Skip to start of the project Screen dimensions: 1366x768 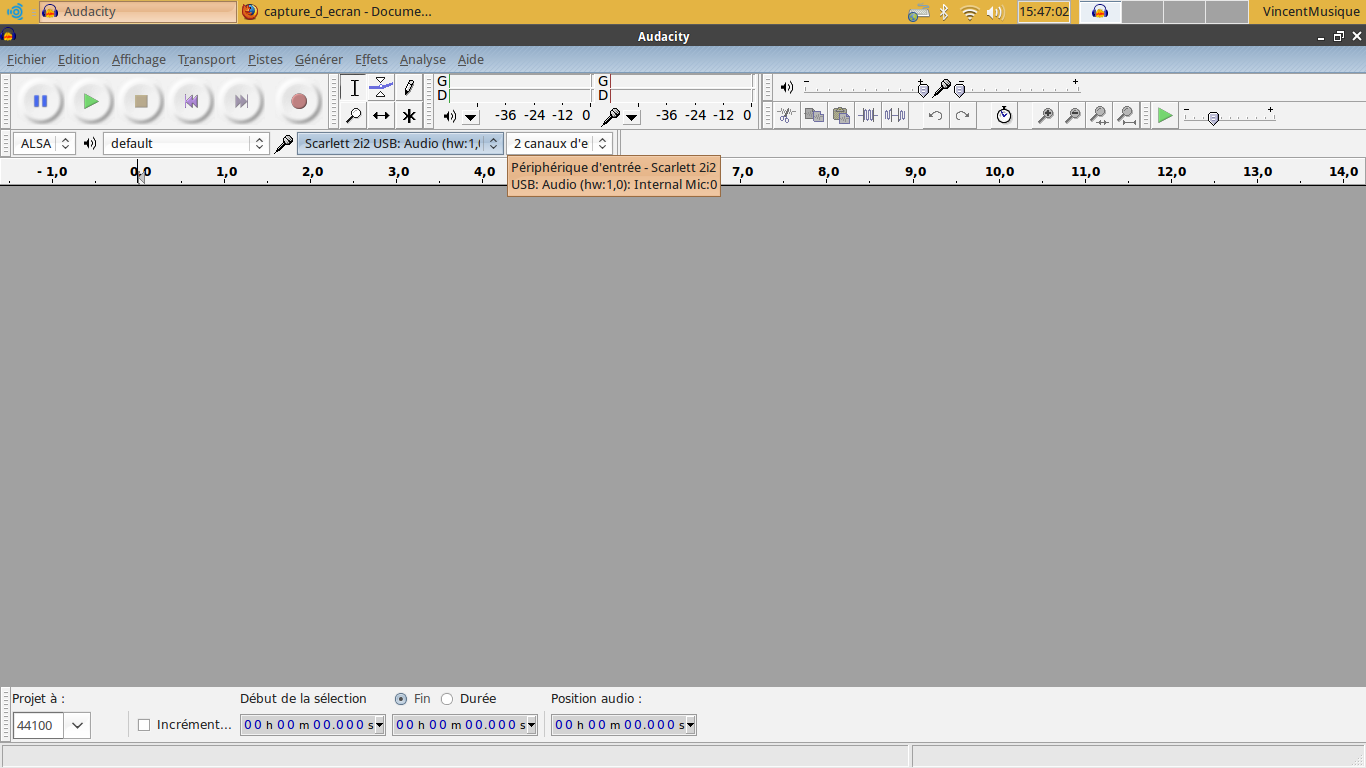191,101
